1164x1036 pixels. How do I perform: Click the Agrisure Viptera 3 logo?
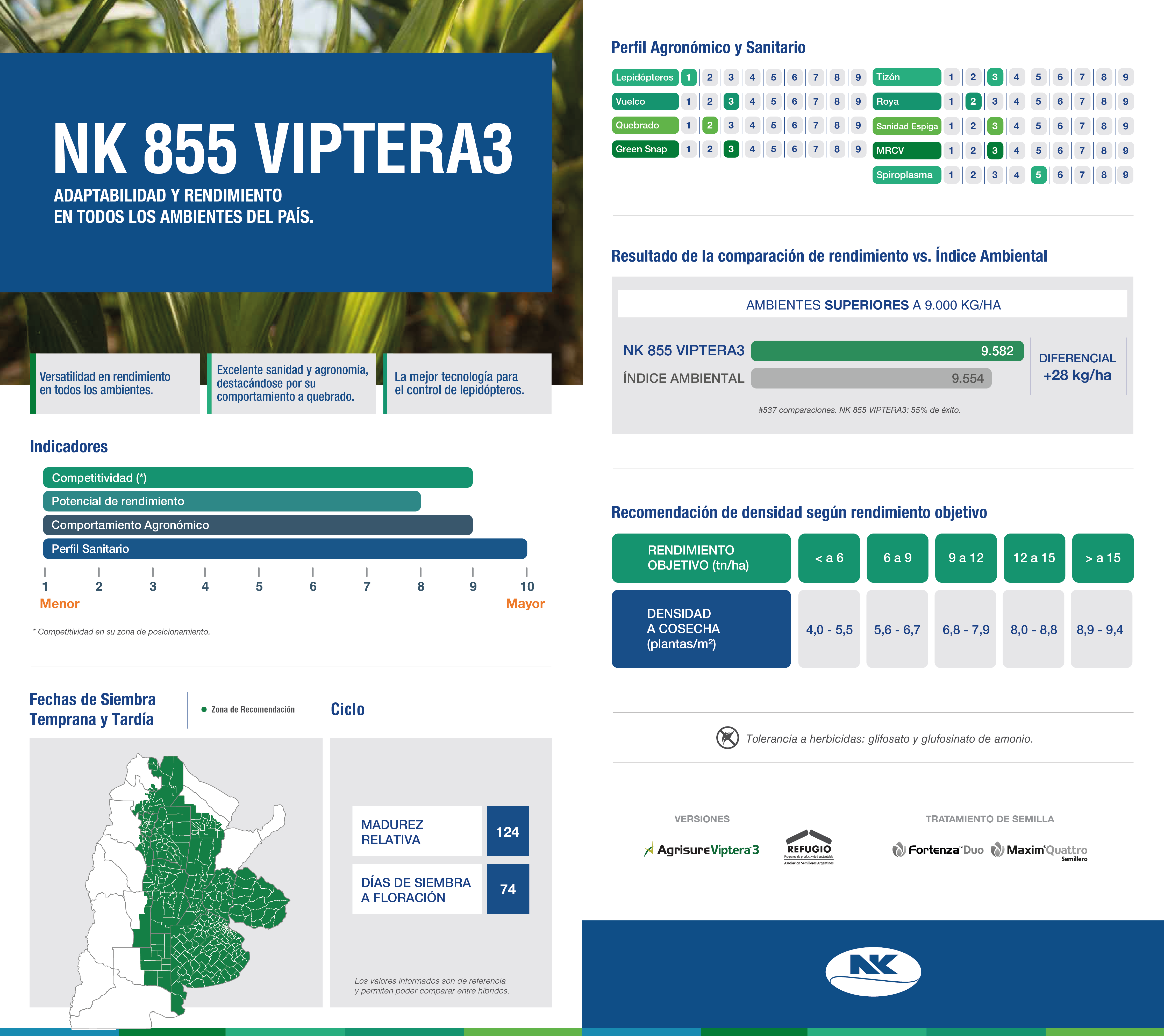[x=701, y=850]
